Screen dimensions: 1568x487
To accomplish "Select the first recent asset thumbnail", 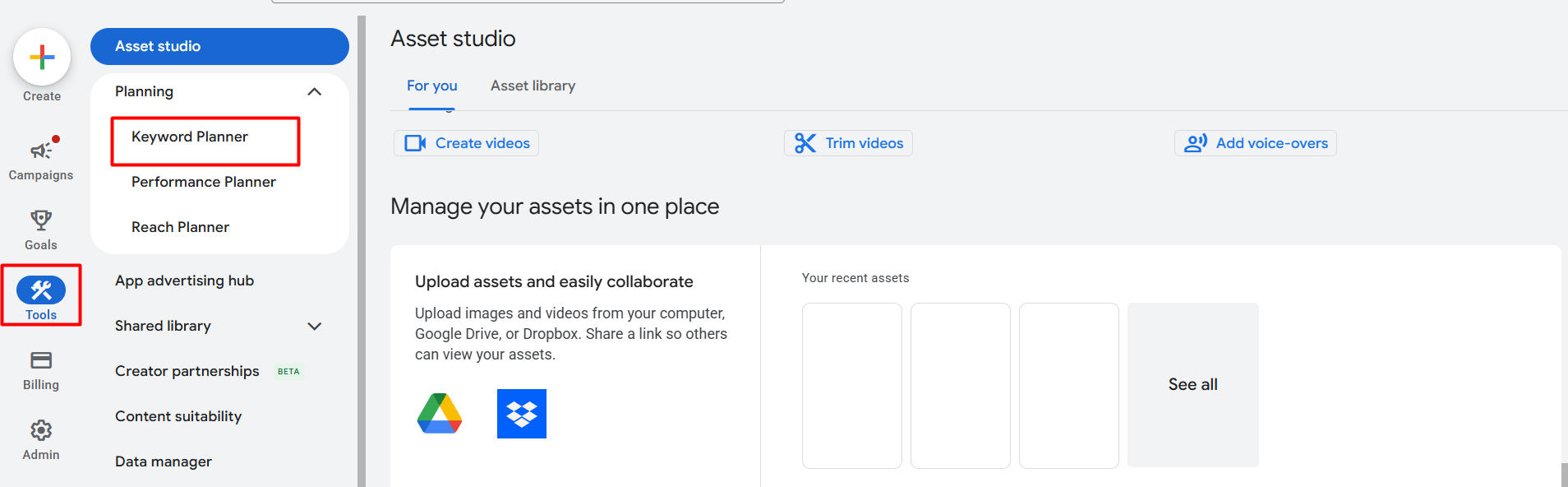I will pyautogui.click(x=851, y=385).
